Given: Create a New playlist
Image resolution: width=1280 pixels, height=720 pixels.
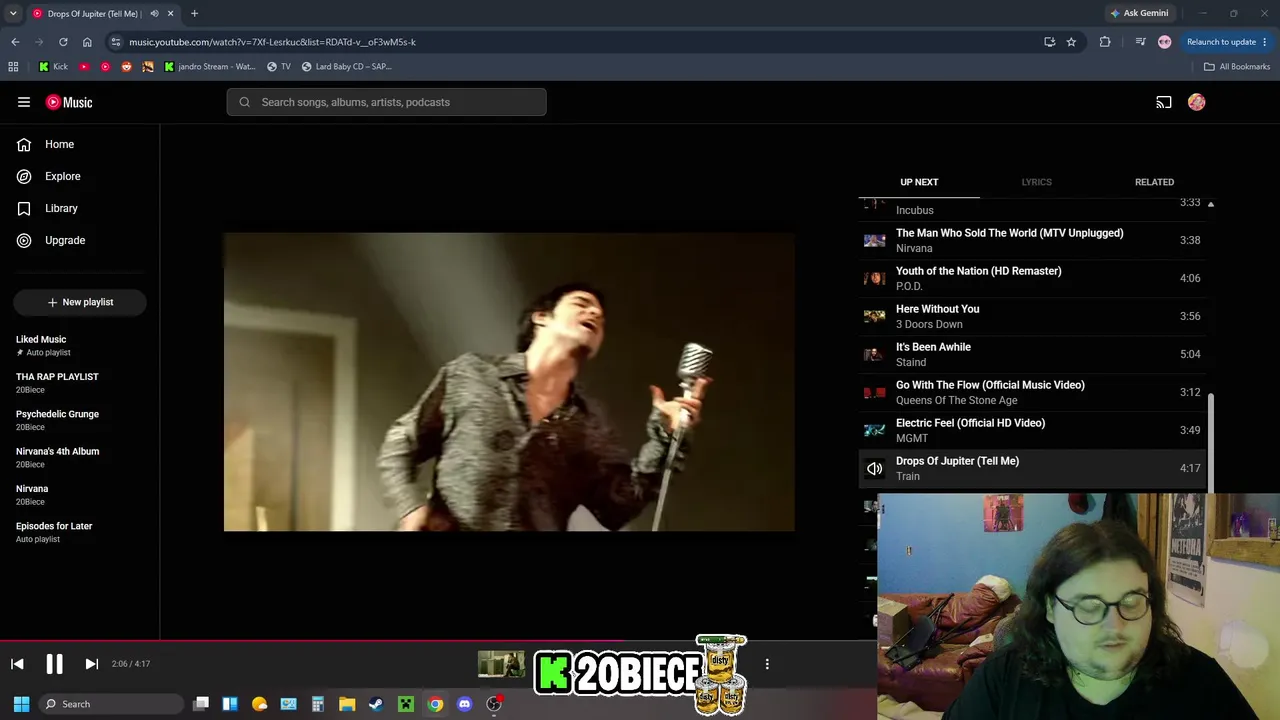Looking at the screenshot, I should pos(80,302).
